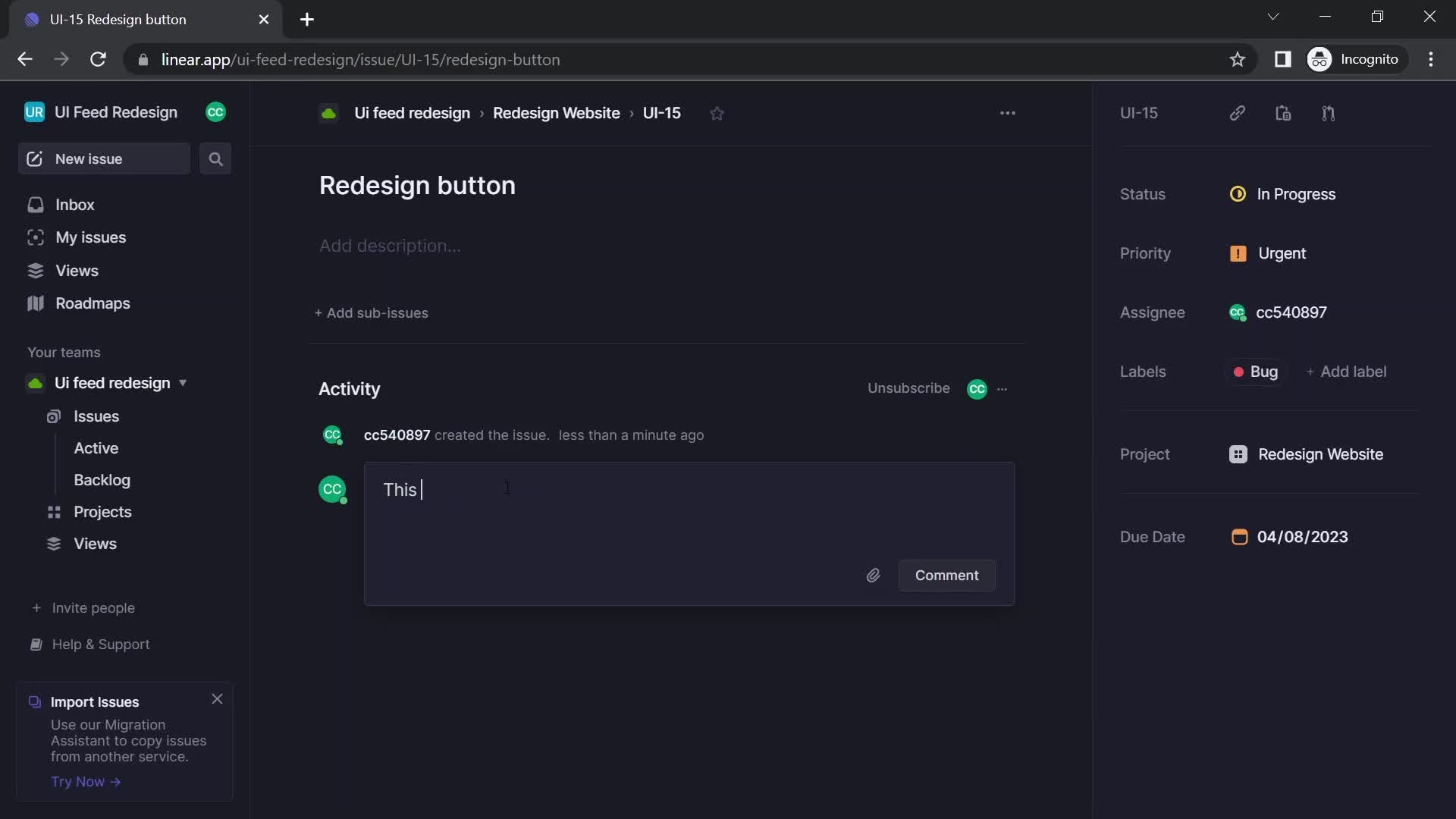Click Unsubscribe to toggle issue subscription
The image size is (1456, 819).
click(x=908, y=388)
